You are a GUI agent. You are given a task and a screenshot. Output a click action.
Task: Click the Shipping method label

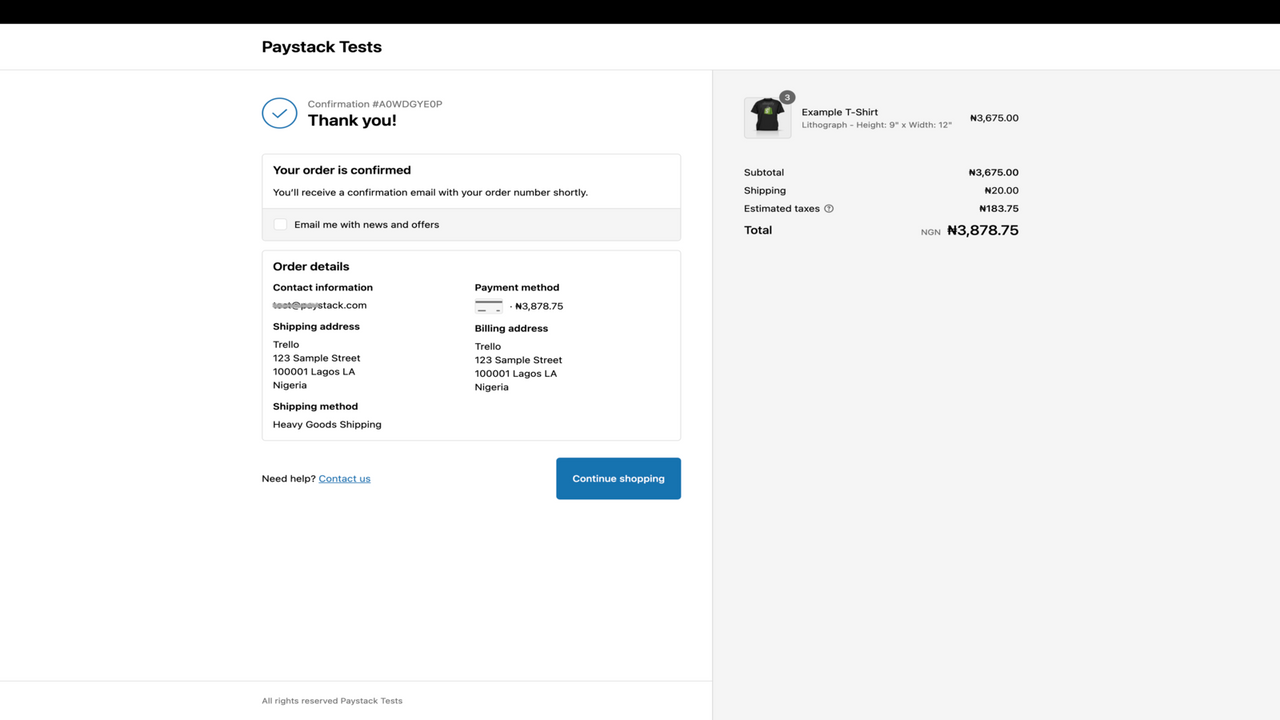315,407
